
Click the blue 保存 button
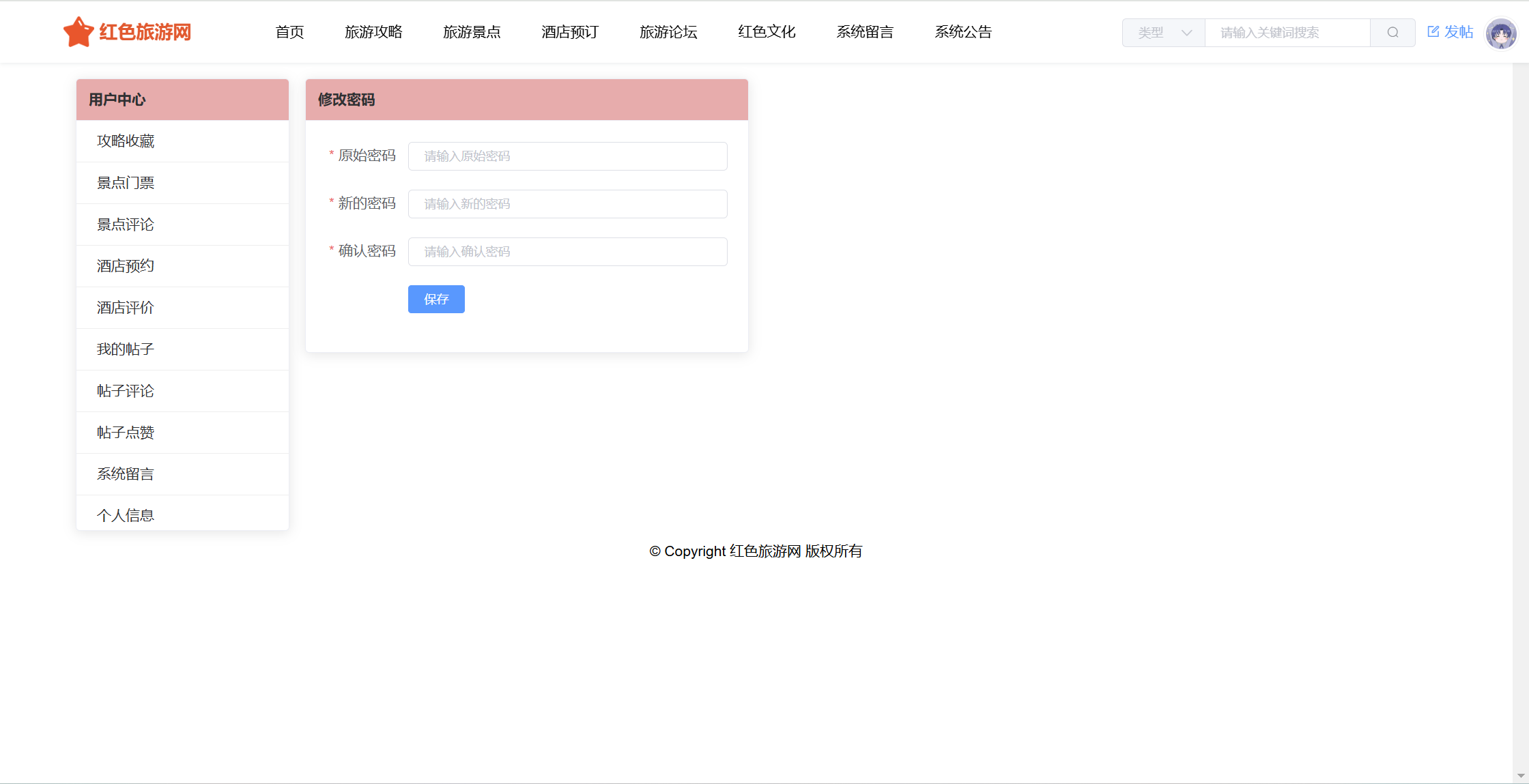436,299
